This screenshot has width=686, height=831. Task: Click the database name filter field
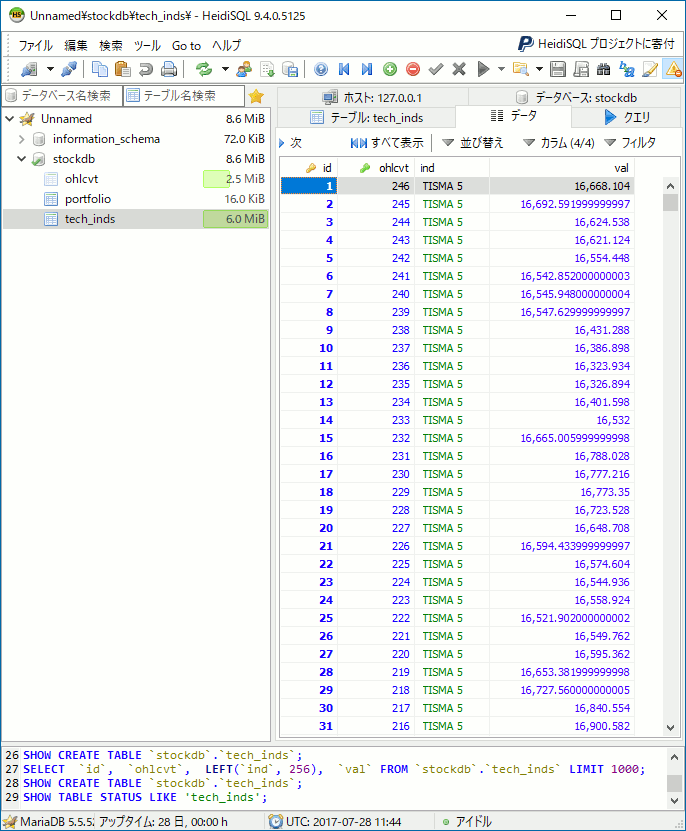click(x=62, y=95)
